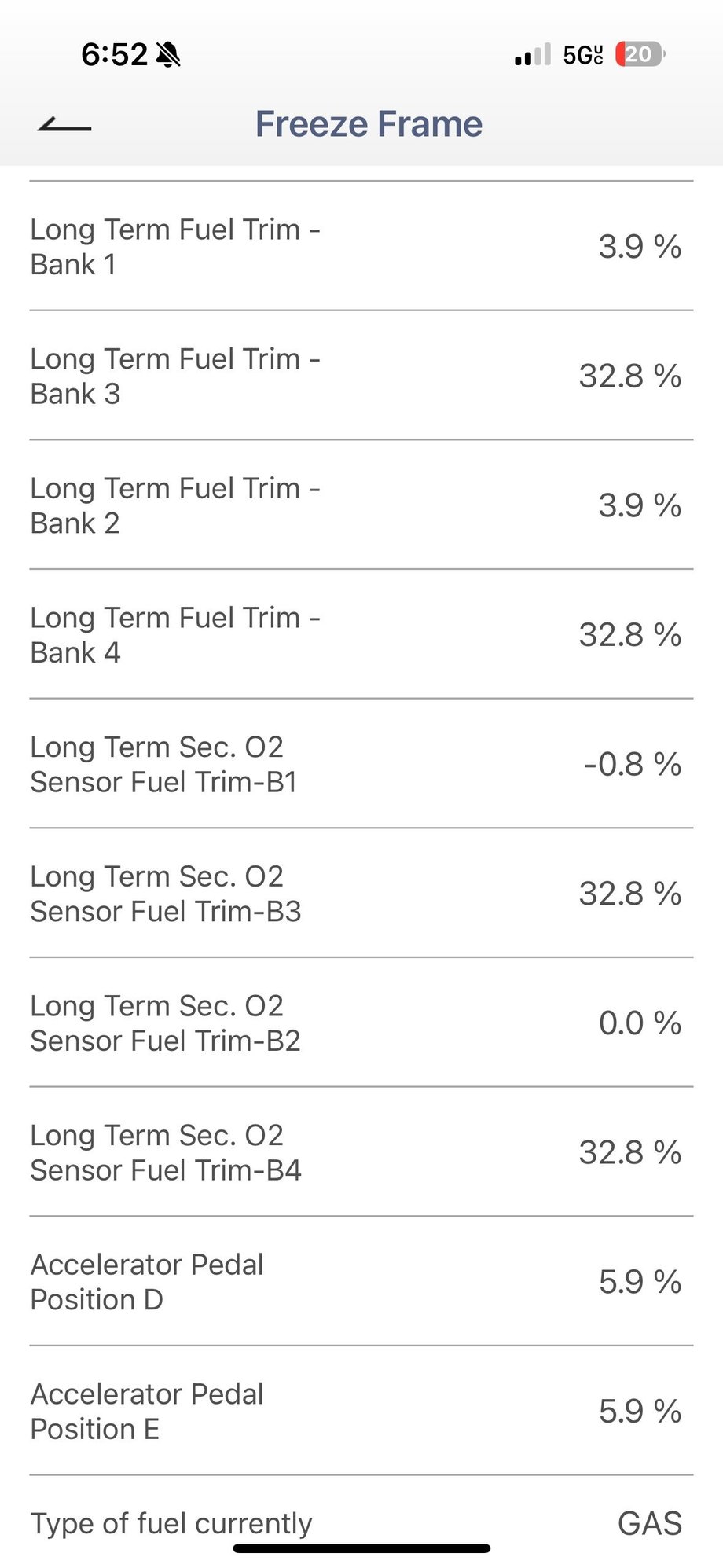Tap the Freeze Frame title
The image size is (723, 1568).
click(x=369, y=124)
